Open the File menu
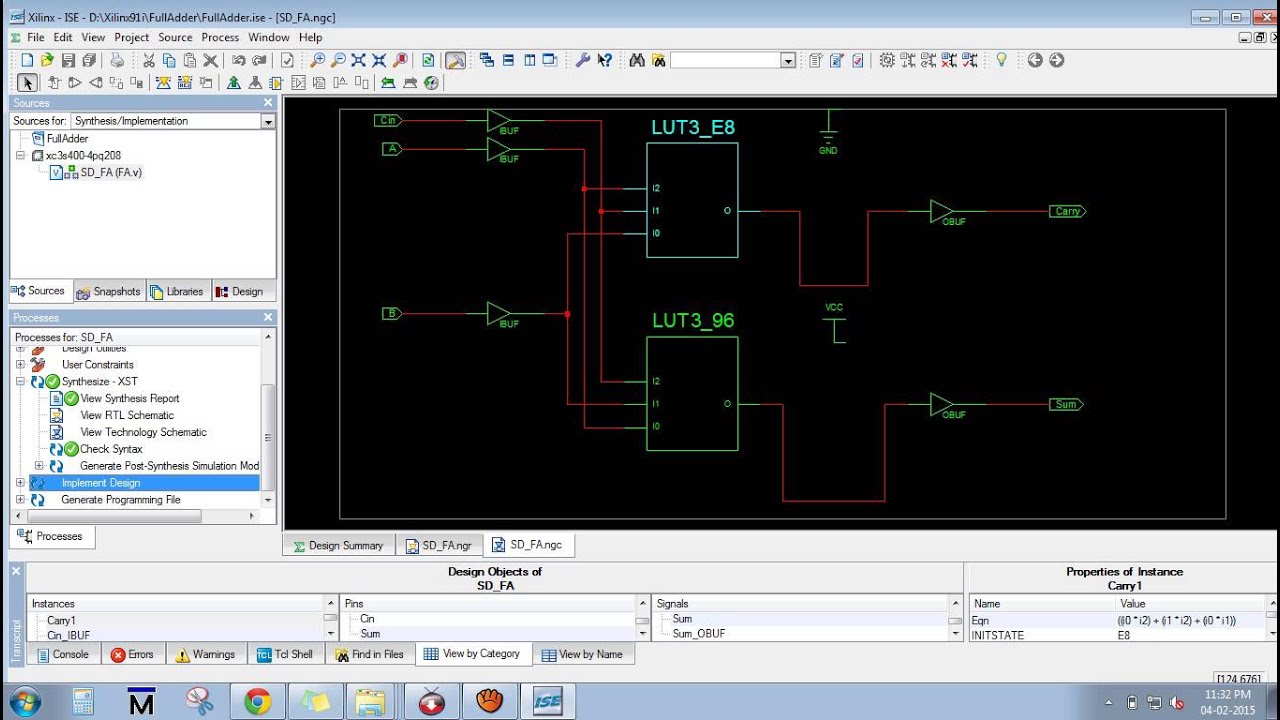 (x=35, y=37)
